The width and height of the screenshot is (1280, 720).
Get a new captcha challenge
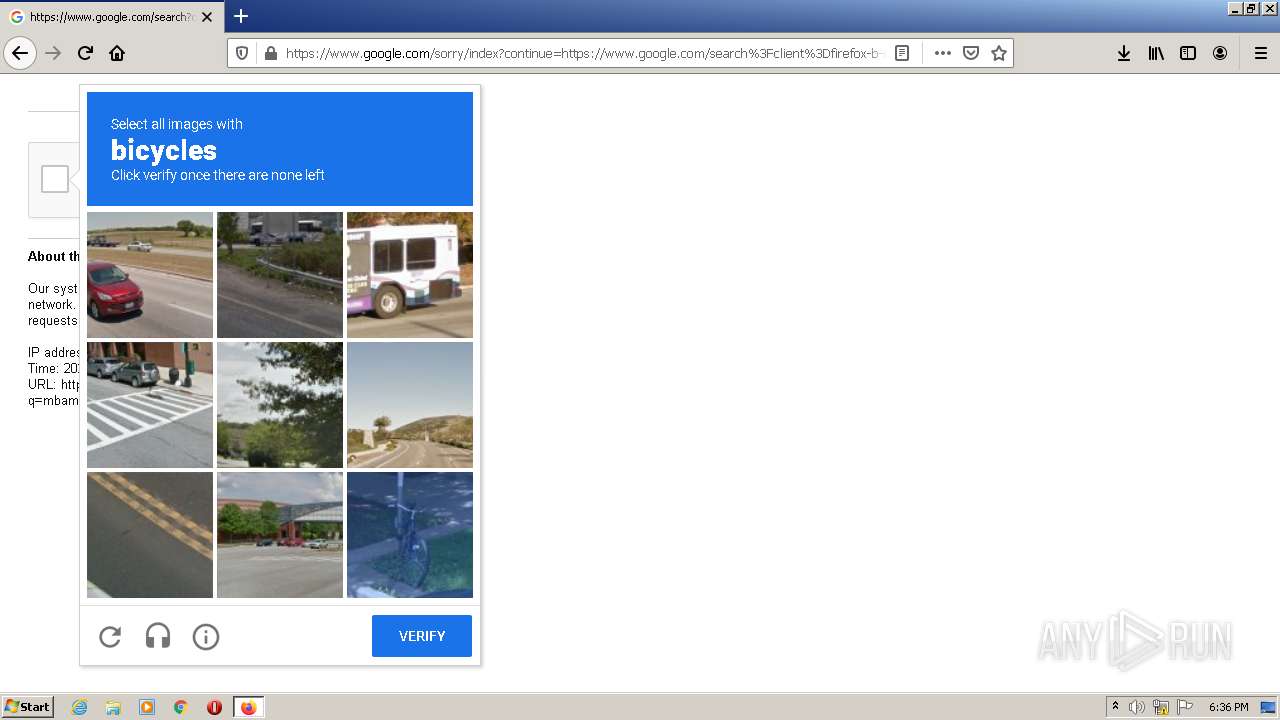(110, 636)
